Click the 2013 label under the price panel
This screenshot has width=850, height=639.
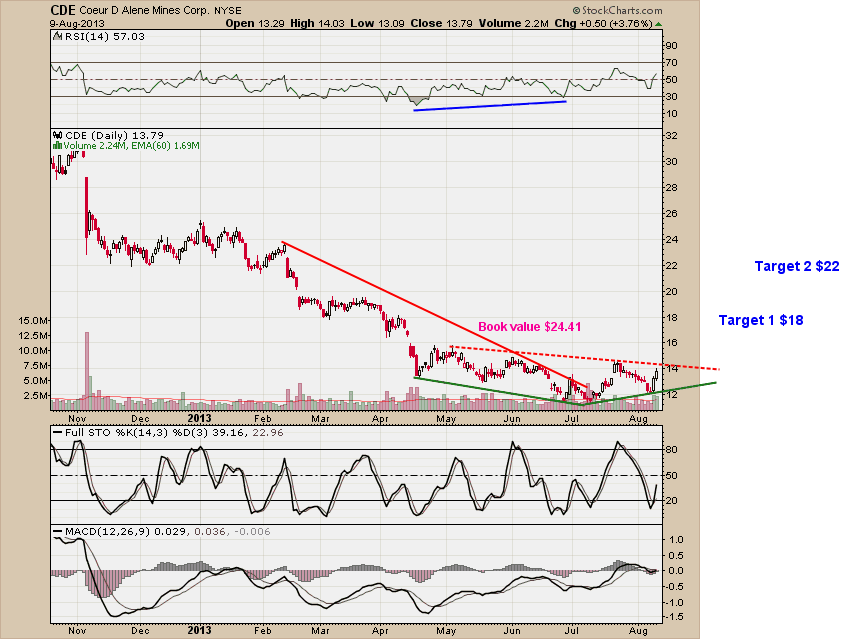[x=199, y=418]
